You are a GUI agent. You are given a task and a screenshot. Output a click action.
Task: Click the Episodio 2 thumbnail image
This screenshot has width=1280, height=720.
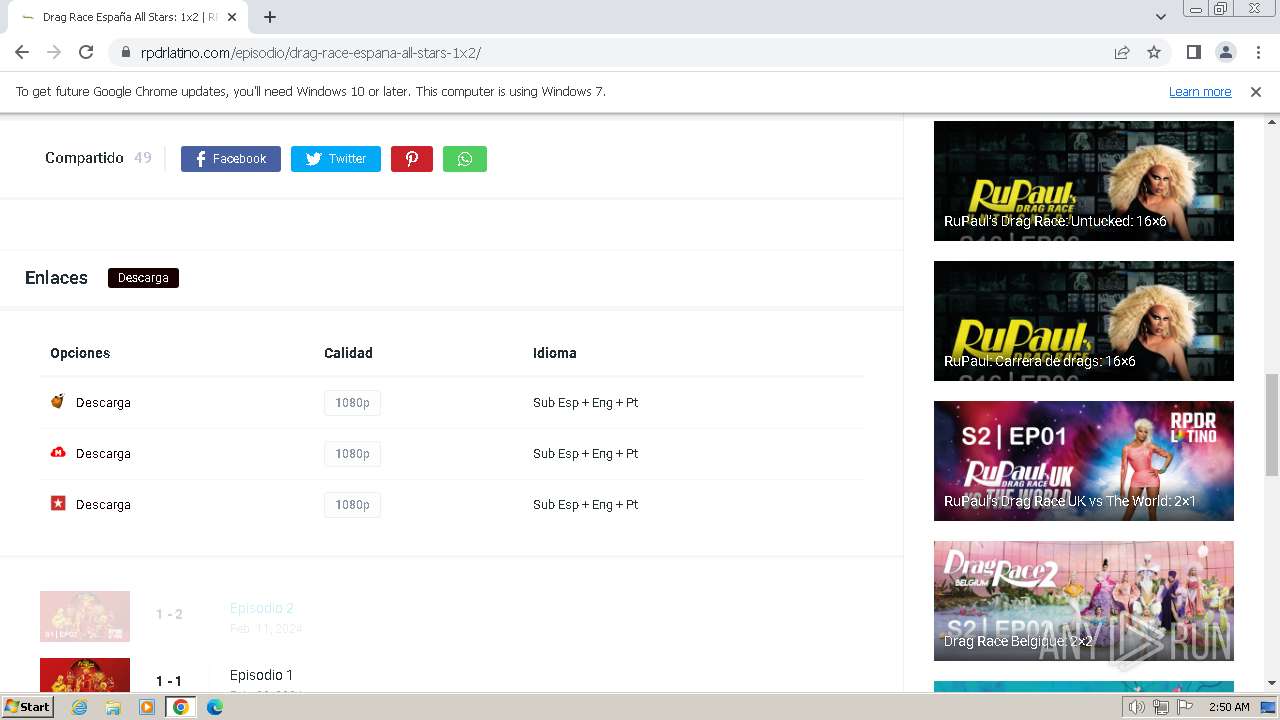[85, 616]
